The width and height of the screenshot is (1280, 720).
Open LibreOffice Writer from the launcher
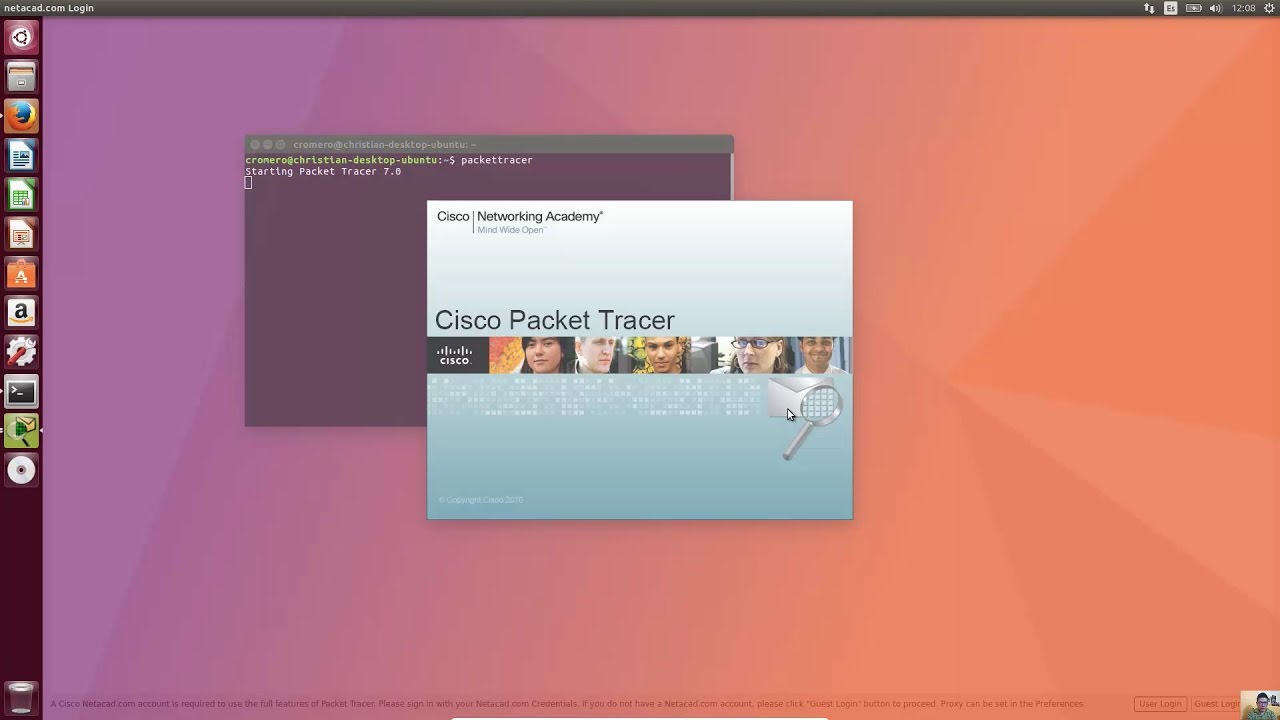click(x=21, y=156)
